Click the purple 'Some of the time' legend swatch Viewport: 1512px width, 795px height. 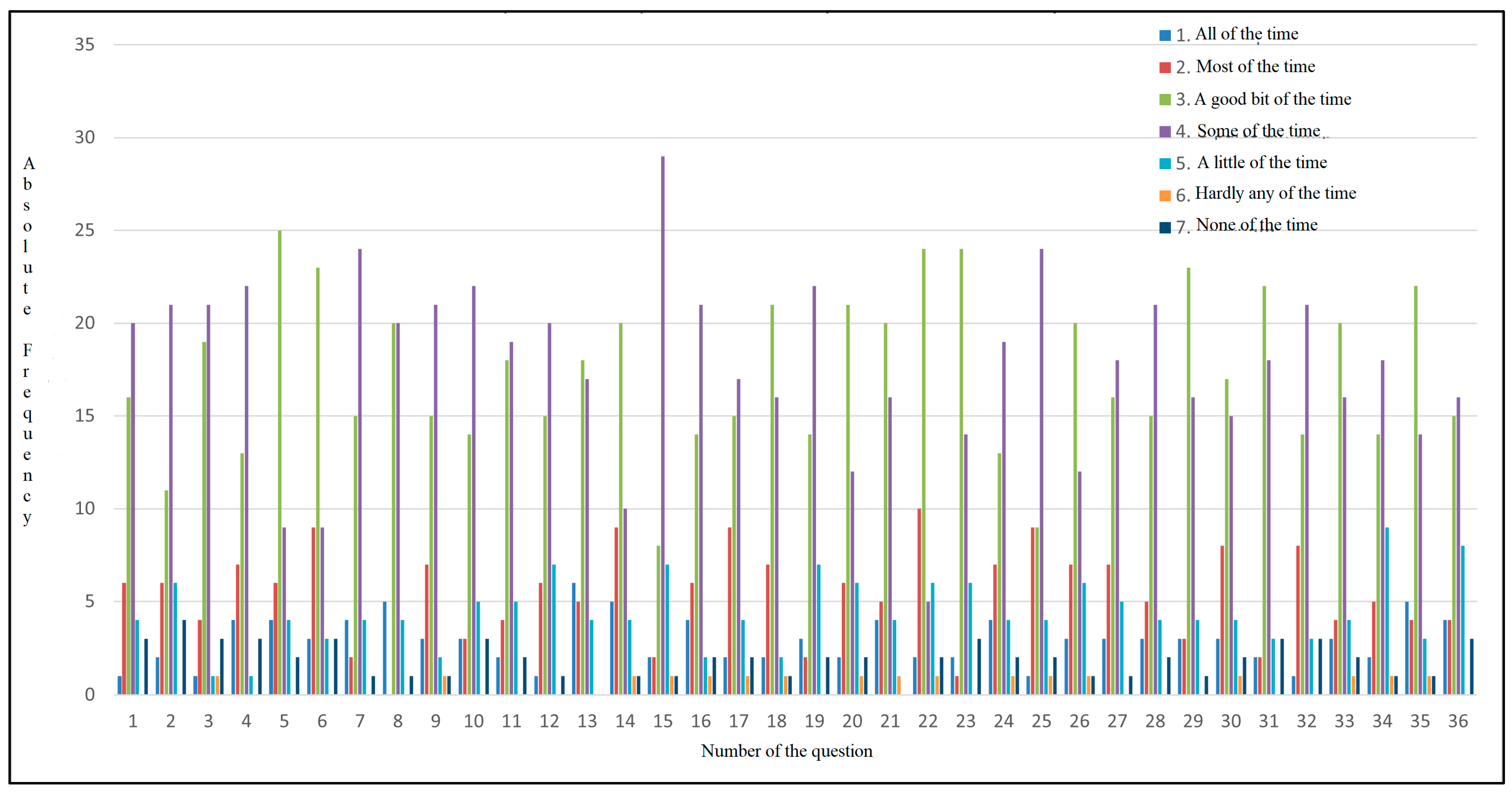tap(1165, 132)
